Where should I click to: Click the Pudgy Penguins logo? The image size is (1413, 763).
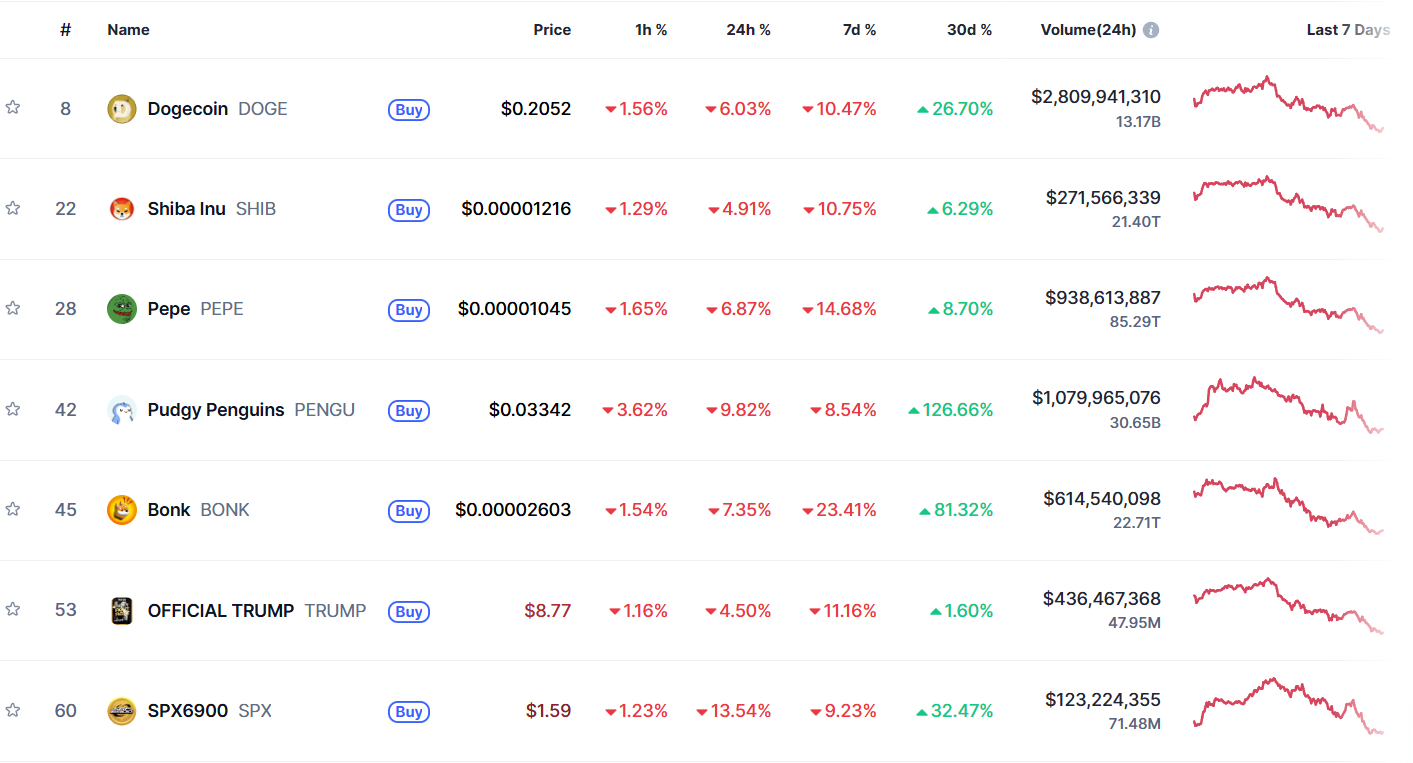click(121, 409)
